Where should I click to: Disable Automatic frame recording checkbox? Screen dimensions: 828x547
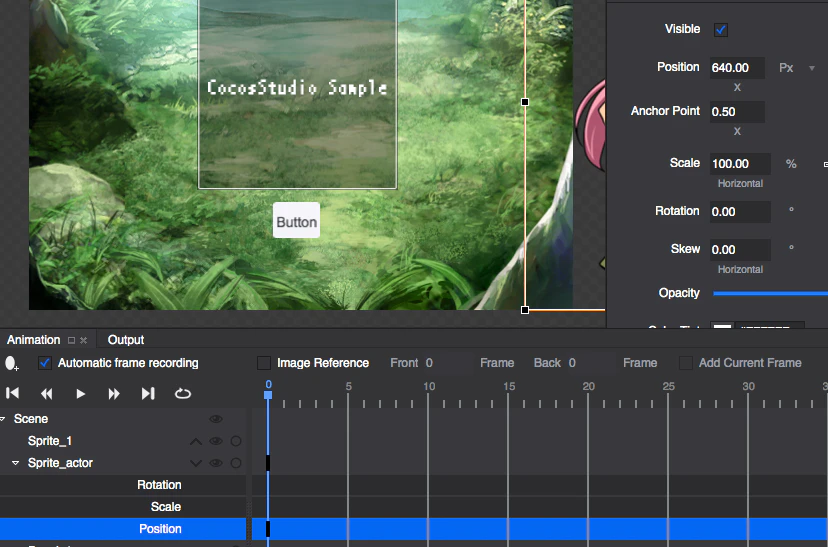point(45,363)
